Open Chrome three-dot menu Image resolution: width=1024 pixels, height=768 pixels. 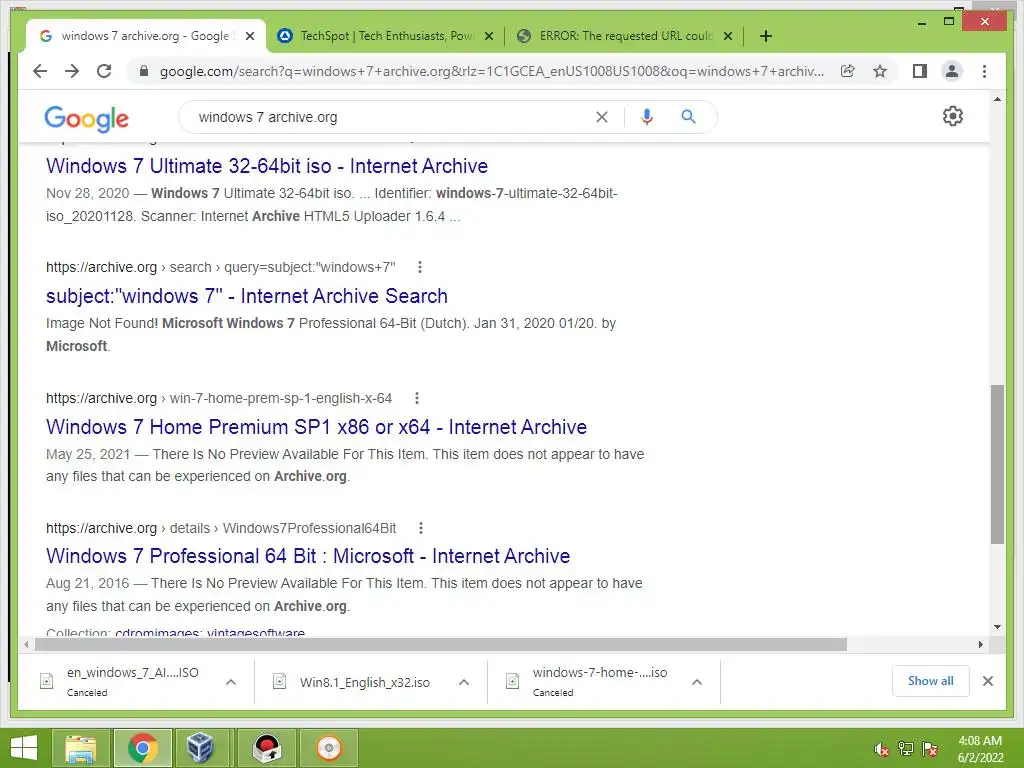[x=984, y=71]
